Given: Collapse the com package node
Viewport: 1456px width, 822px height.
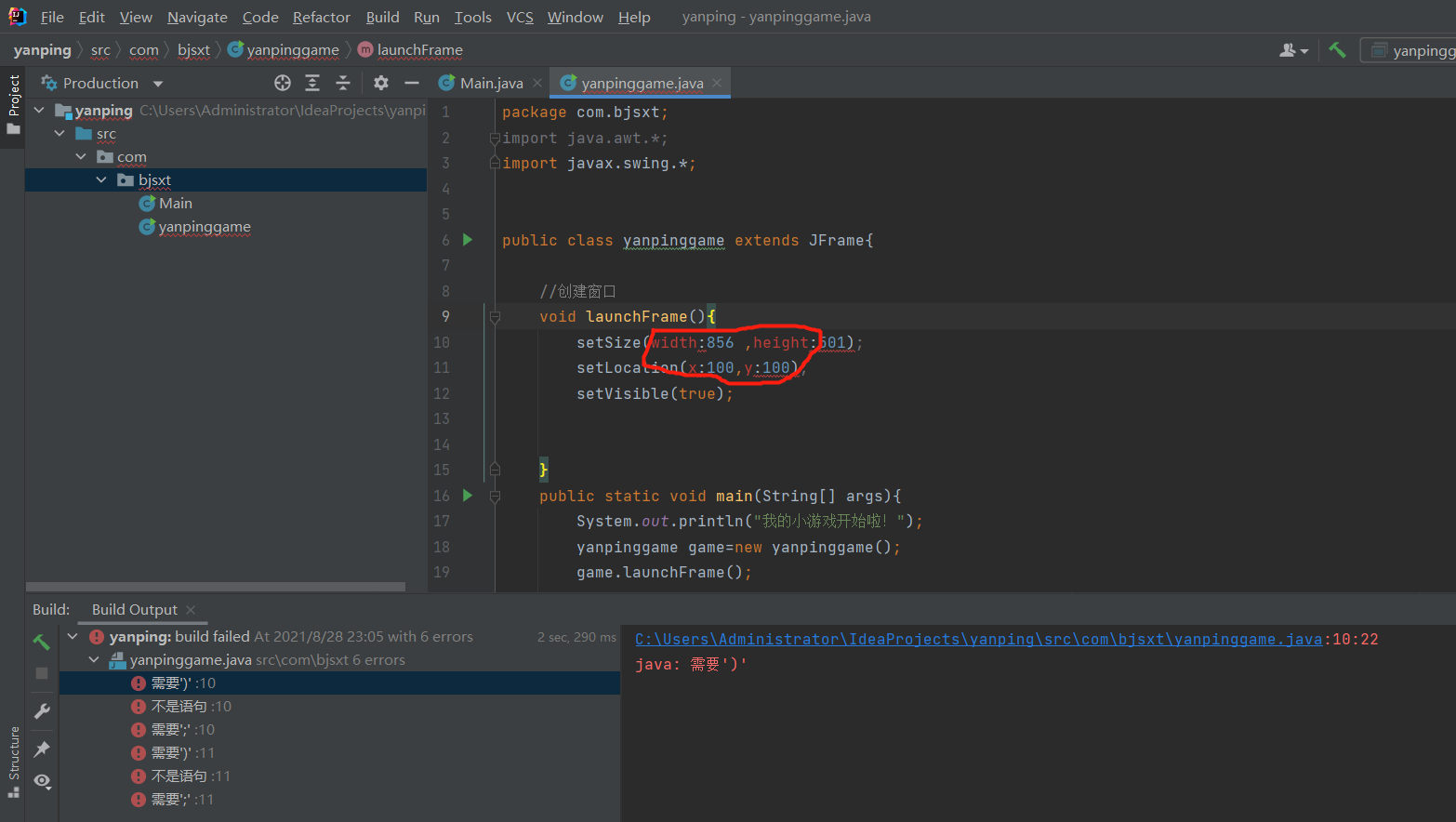Looking at the screenshot, I should coord(81,156).
